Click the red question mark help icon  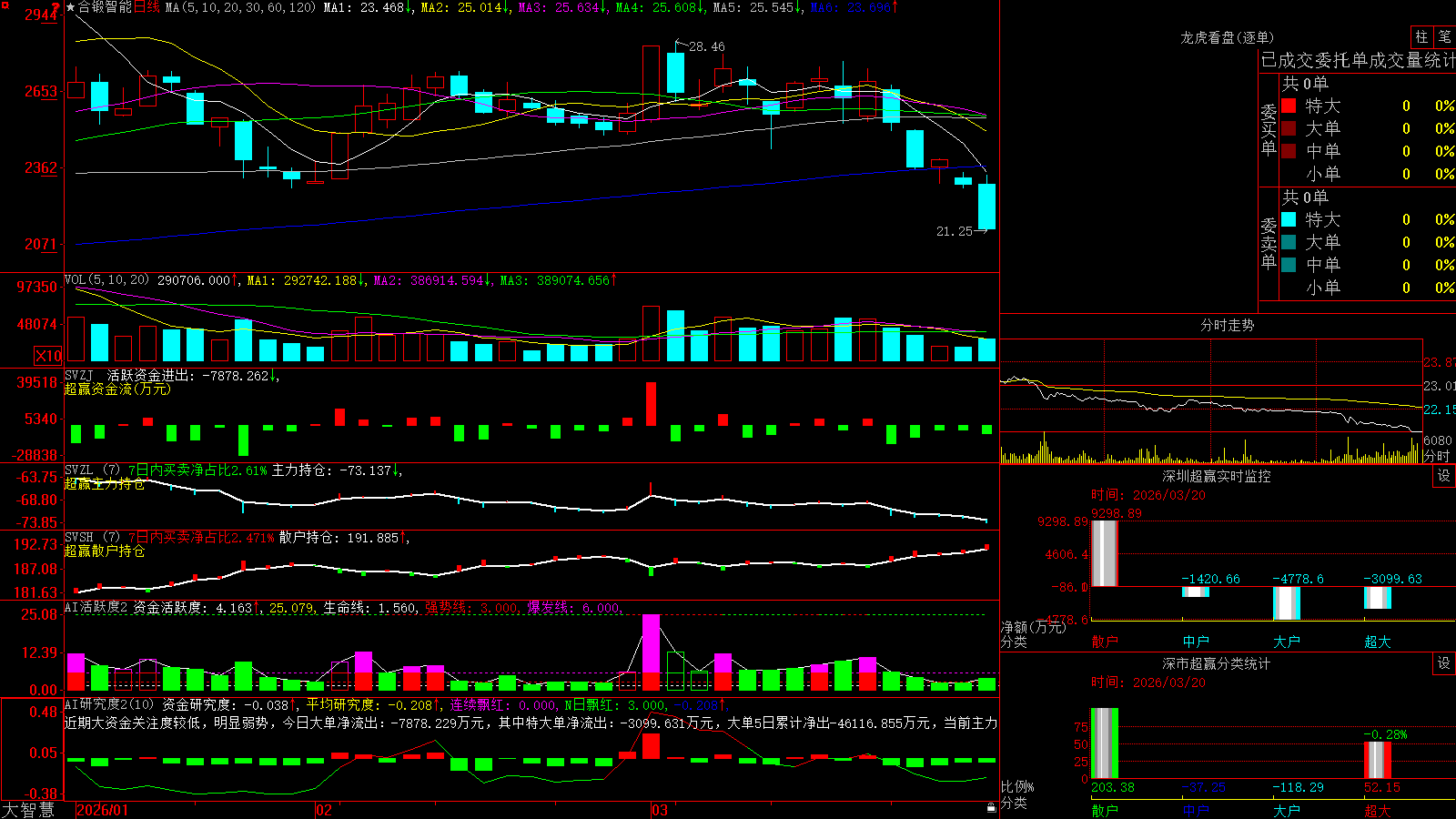pos(56,8)
